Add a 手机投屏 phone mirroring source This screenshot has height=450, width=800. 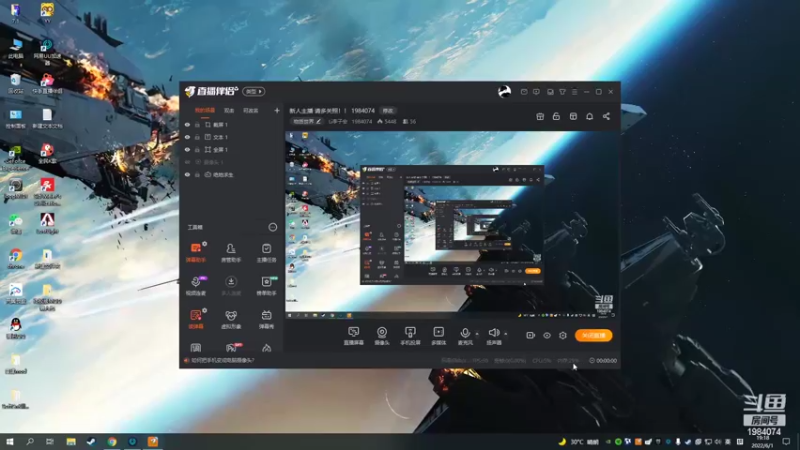[410, 336]
